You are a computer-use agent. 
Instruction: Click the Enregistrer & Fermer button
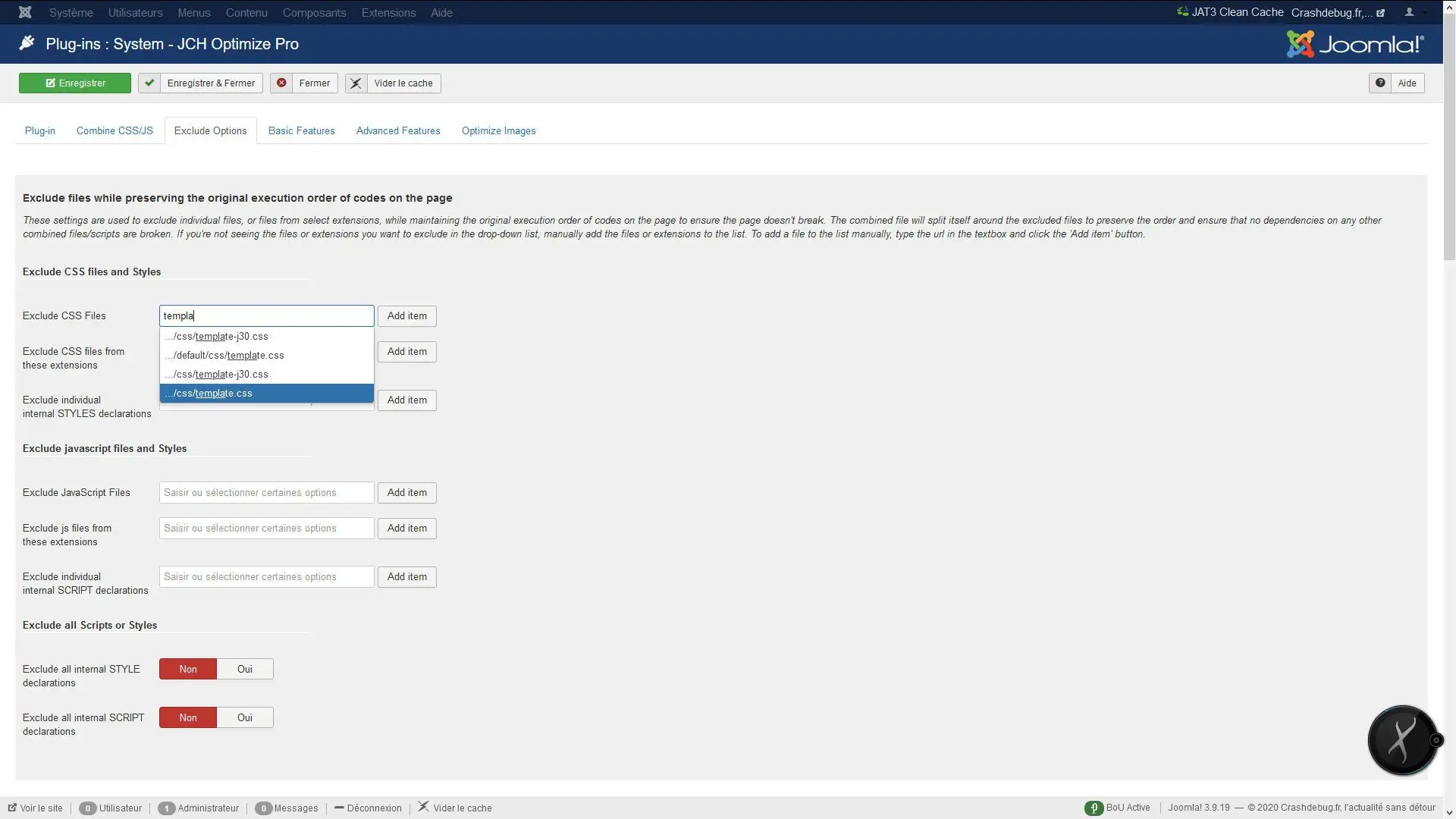pyautogui.click(x=200, y=83)
